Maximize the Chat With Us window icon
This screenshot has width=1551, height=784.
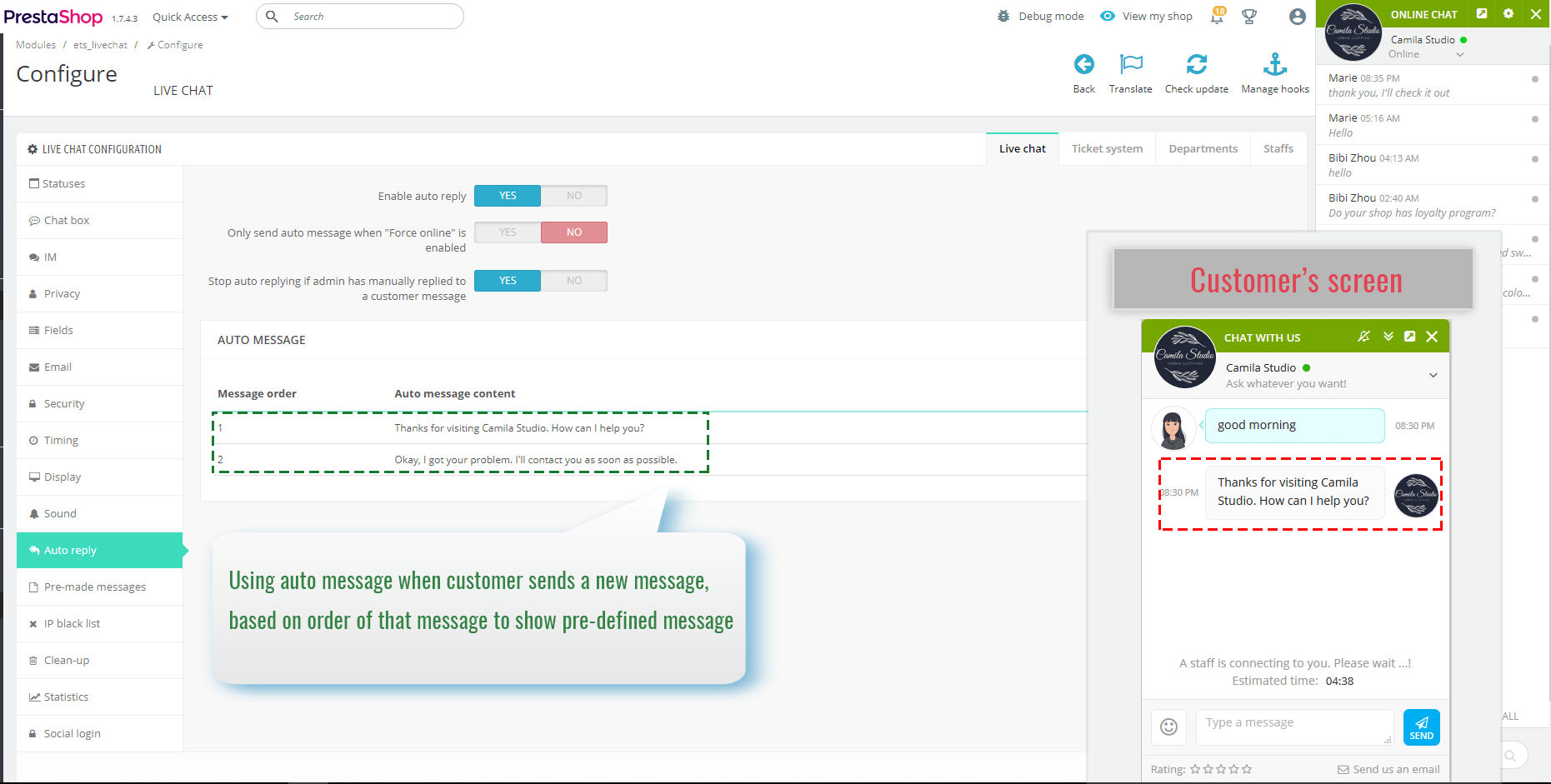1410,337
